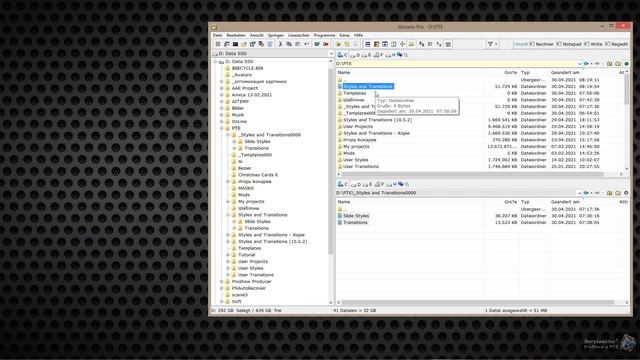Select drive D in the _Styles and Transitions0000 pane drive bar
The image size is (640, 360).
[x=355, y=184]
